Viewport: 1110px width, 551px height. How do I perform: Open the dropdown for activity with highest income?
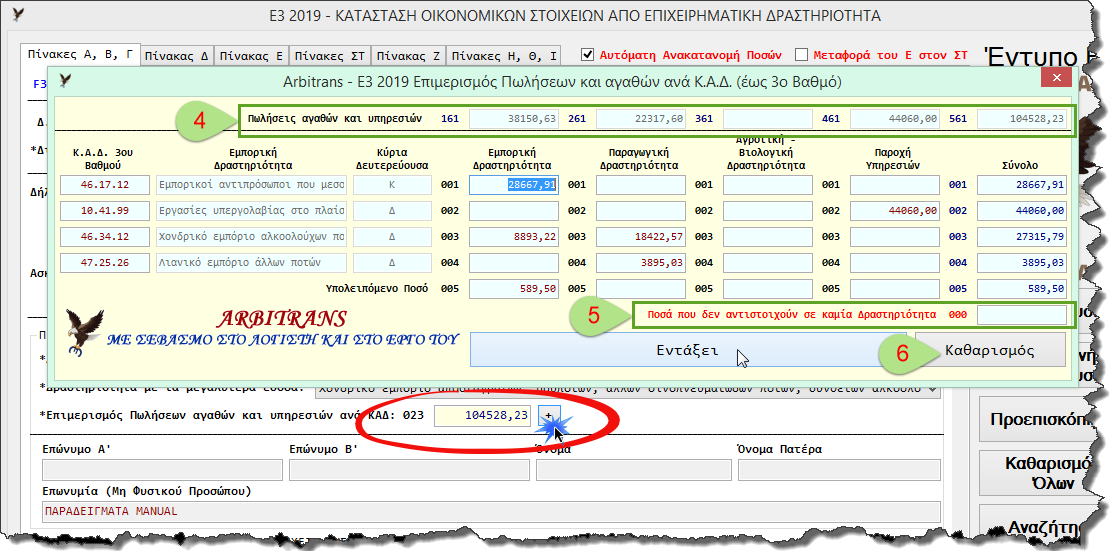(932, 389)
